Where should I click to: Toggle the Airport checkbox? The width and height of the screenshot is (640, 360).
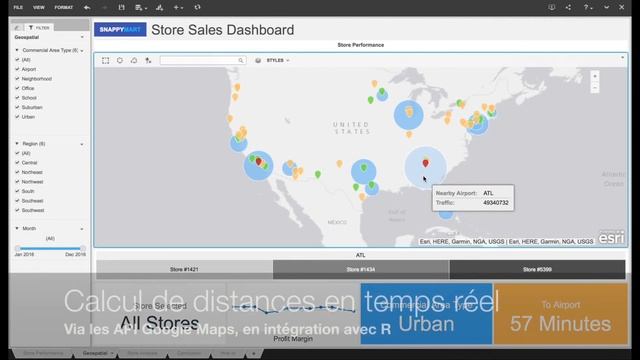click(17, 69)
